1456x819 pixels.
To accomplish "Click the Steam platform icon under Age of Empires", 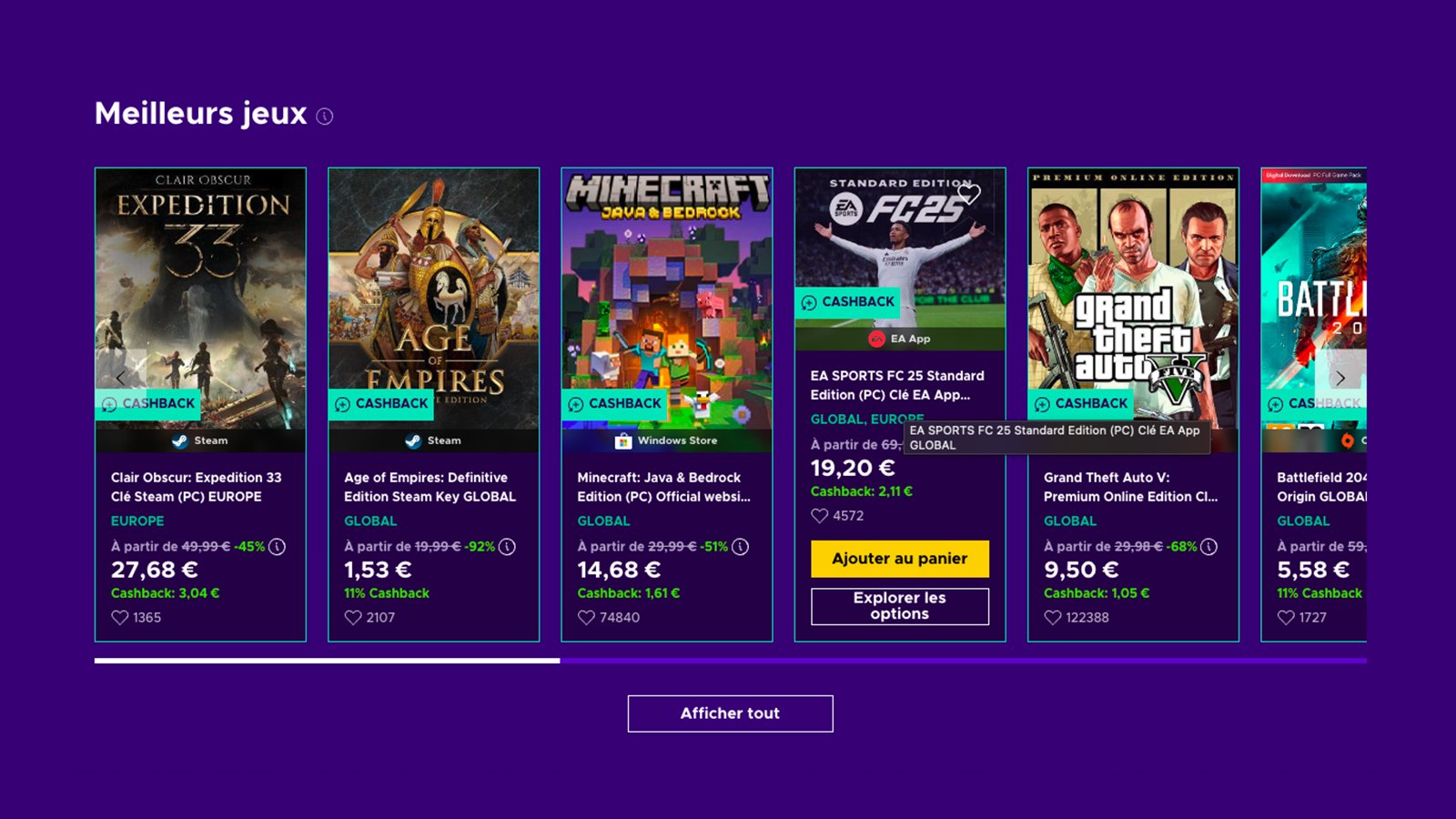I will pos(413,440).
